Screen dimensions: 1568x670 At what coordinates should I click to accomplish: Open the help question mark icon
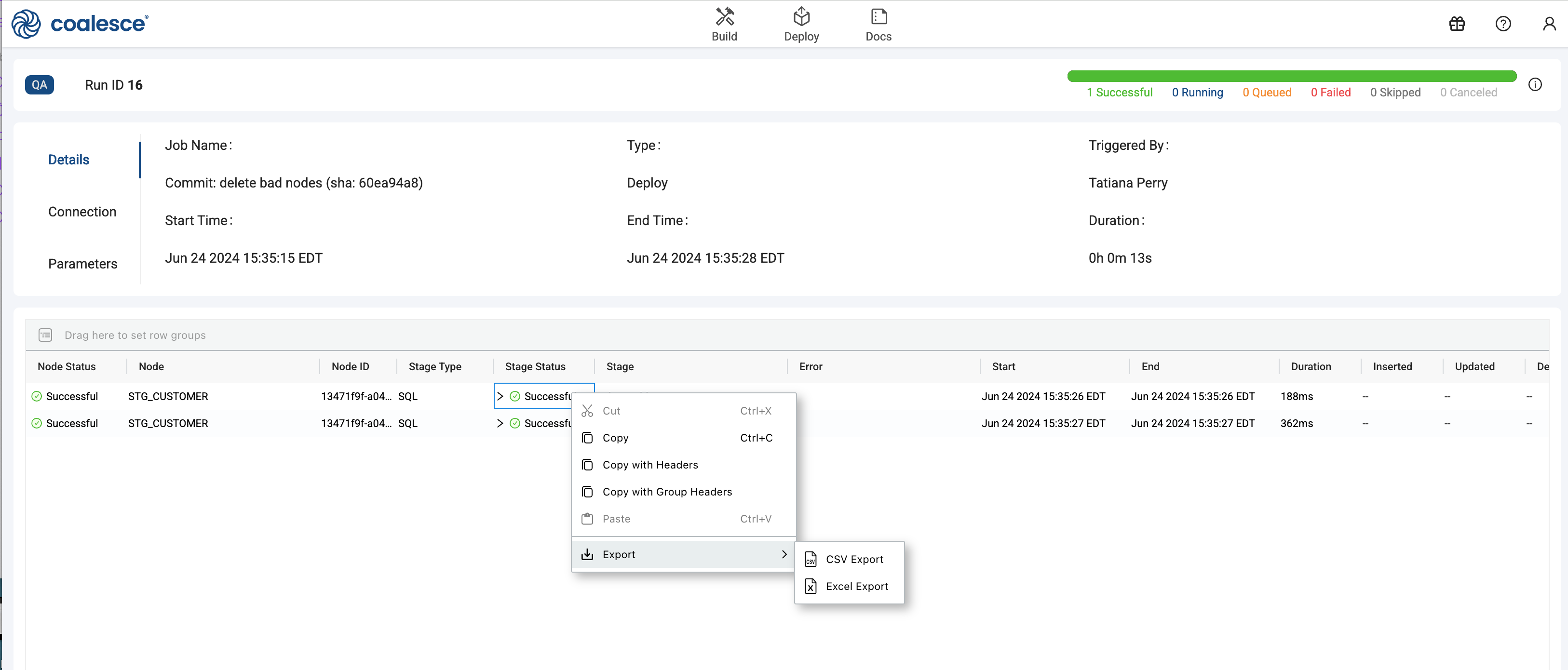click(1503, 24)
